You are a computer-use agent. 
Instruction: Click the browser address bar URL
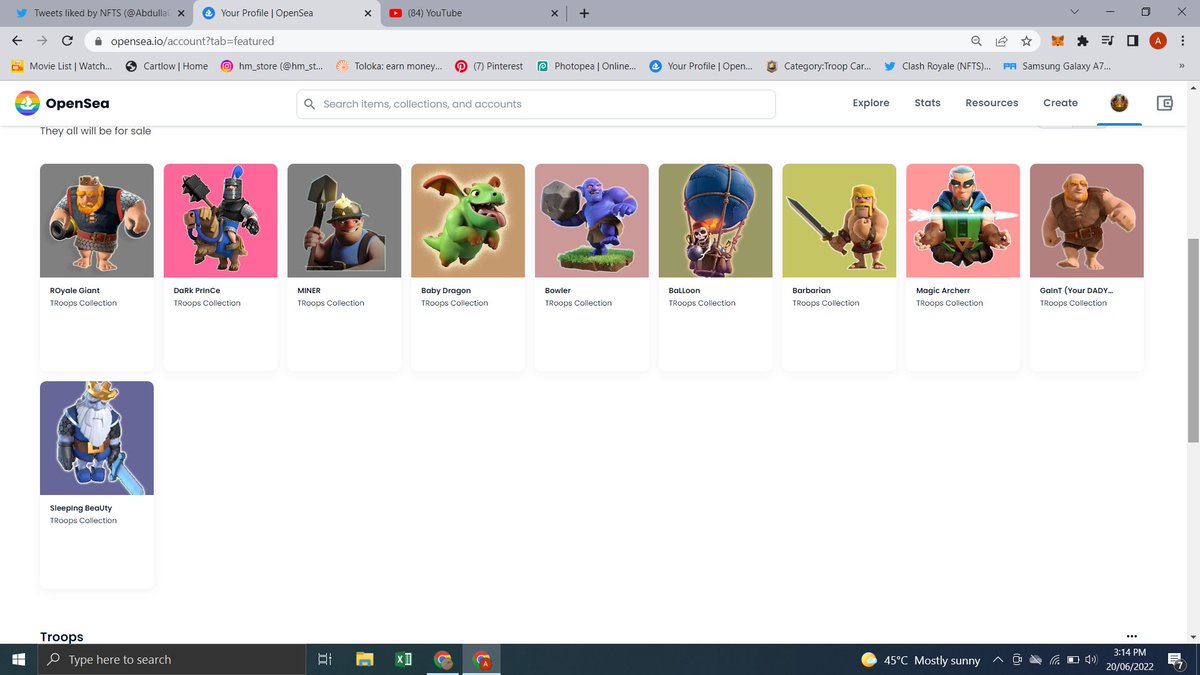click(190, 41)
